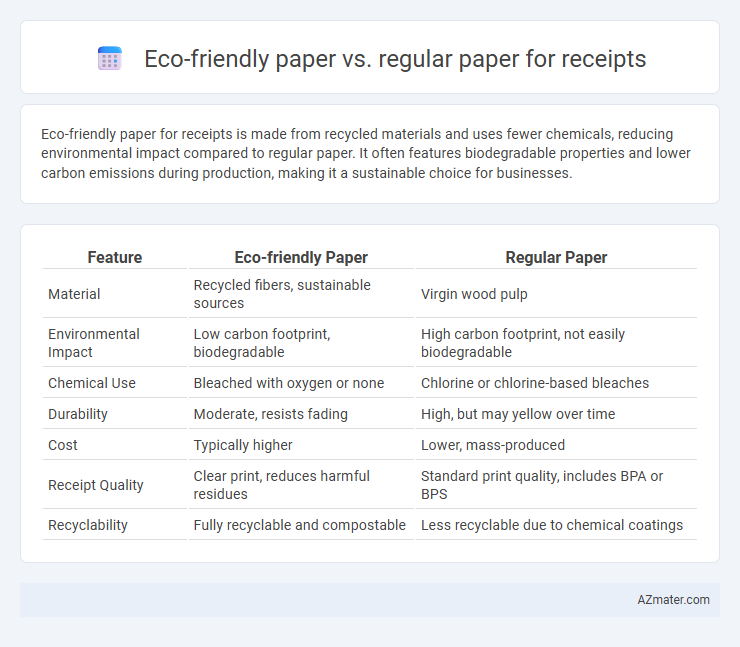Click 'Clear print, reduces harmful residues' cell

tap(301, 485)
